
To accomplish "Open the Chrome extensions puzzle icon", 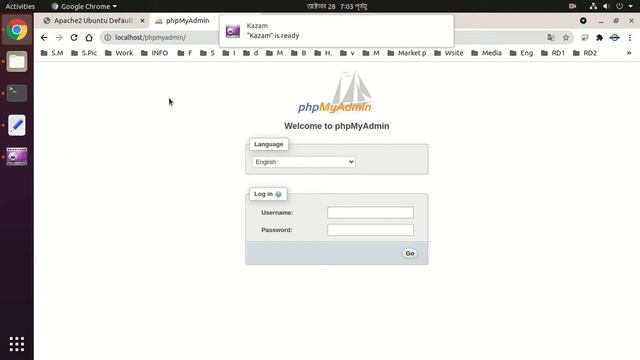I will 599,38.
